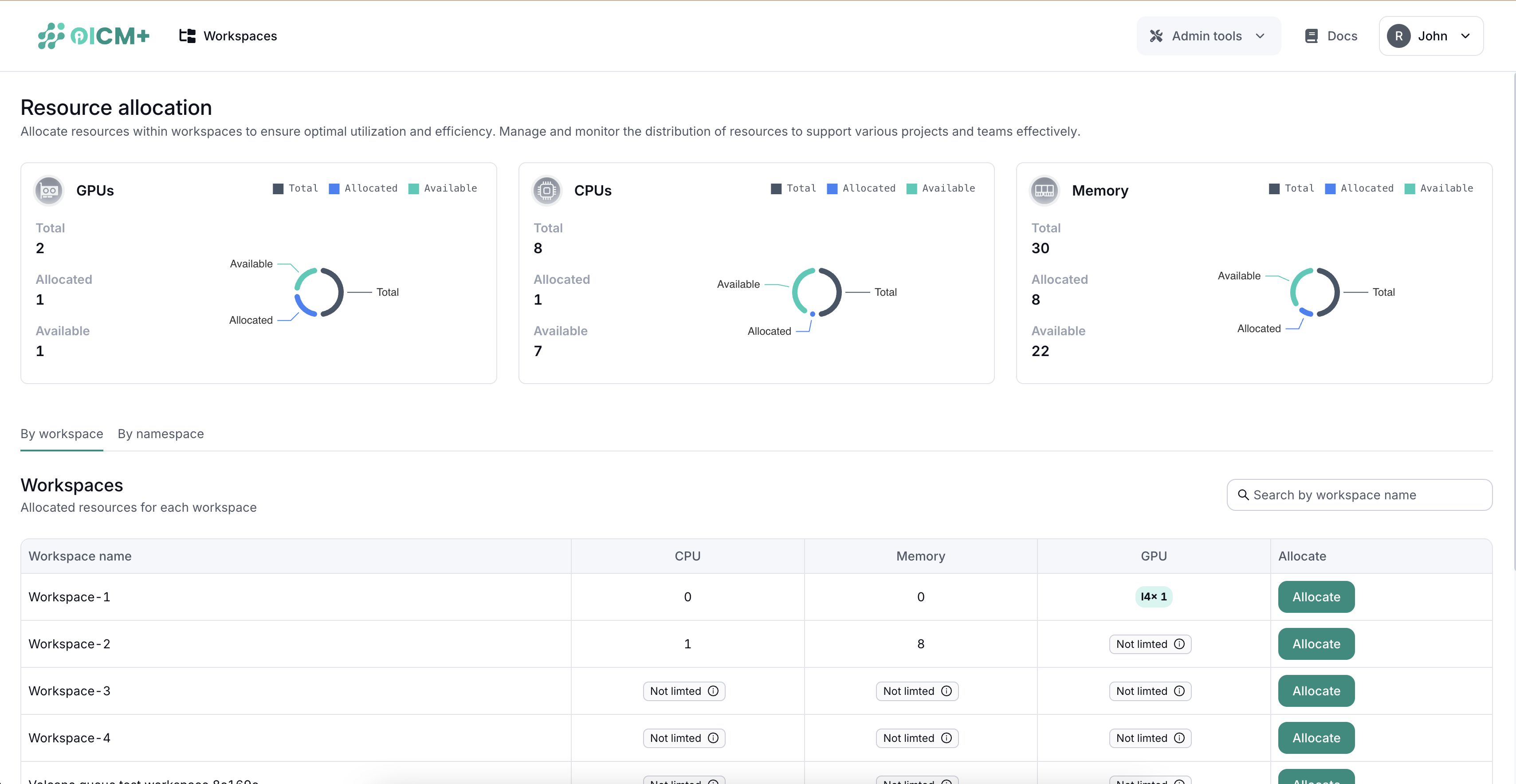The width and height of the screenshot is (1516, 784).
Task: Open Docs using the docs icon
Action: [x=1311, y=35]
